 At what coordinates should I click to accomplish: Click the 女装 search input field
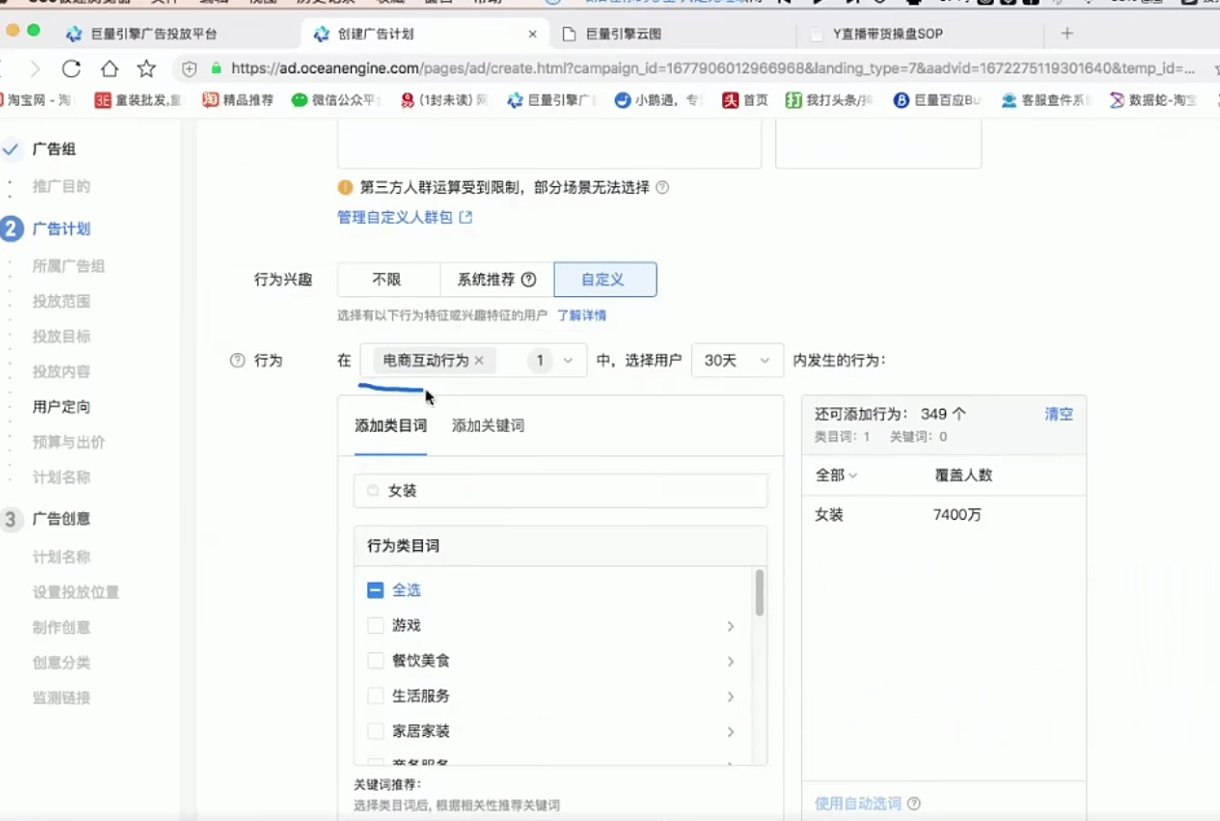(x=561, y=491)
